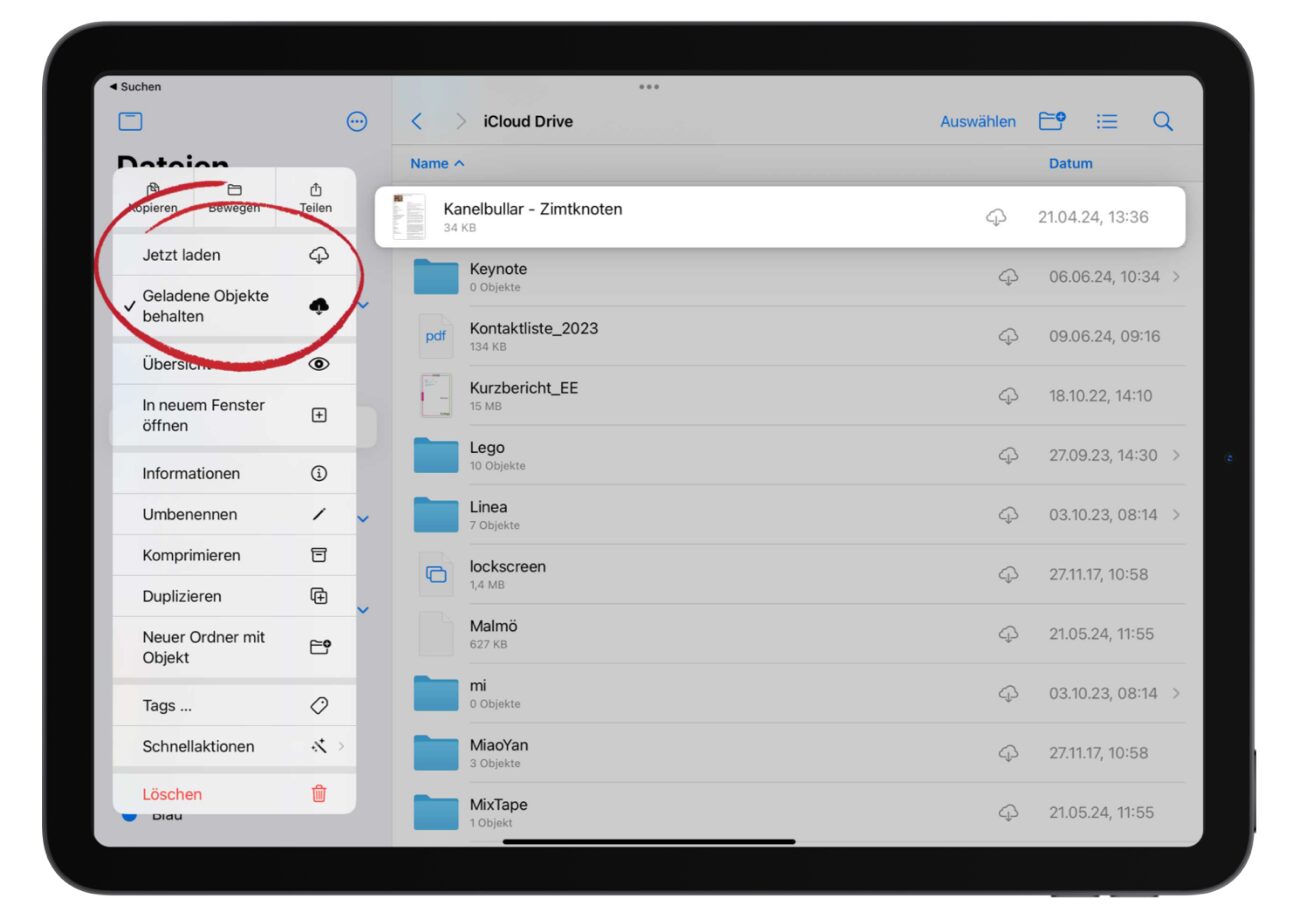Open the Keynote folder
The height and width of the screenshot is (924, 1298).
click(x=436, y=277)
